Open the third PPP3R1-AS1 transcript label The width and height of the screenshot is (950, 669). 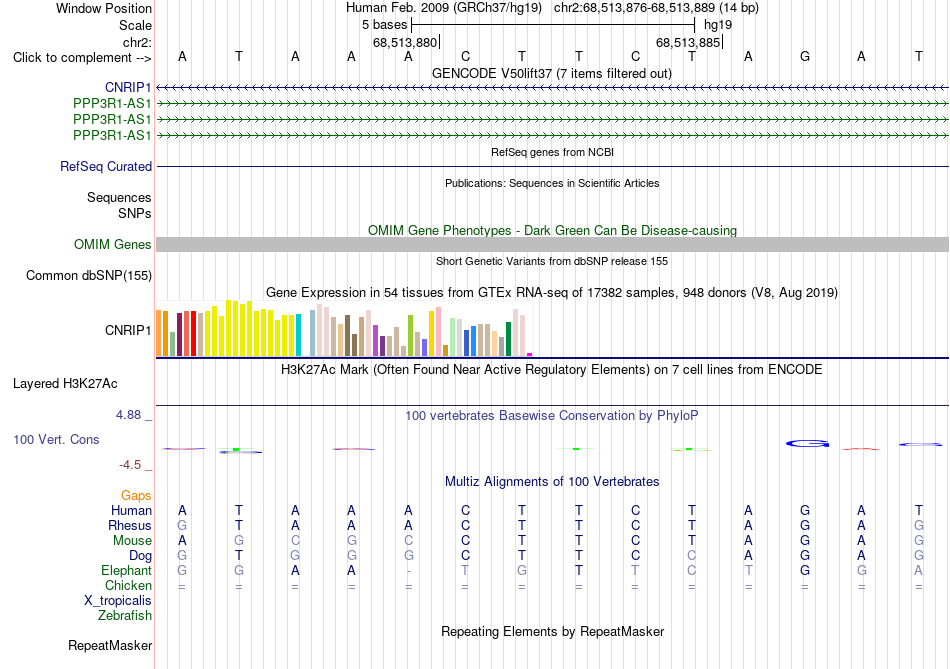[x=112, y=135]
